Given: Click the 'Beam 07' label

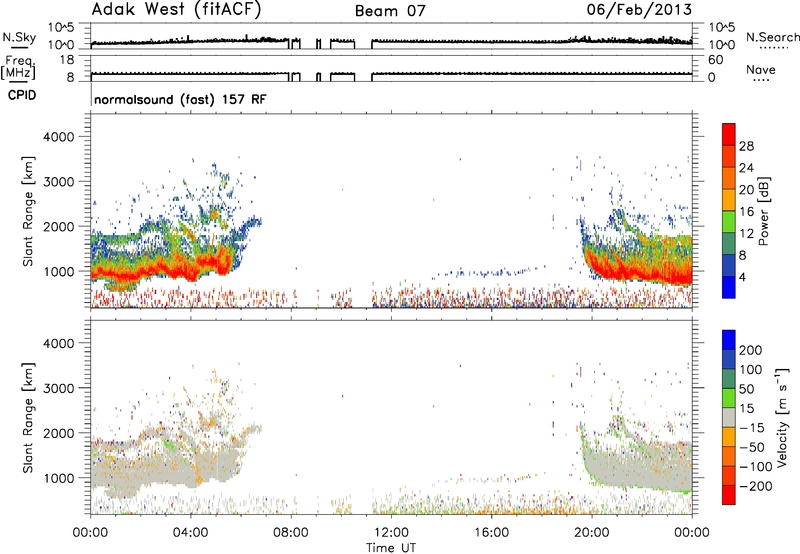Looking at the screenshot, I should [390, 11].
